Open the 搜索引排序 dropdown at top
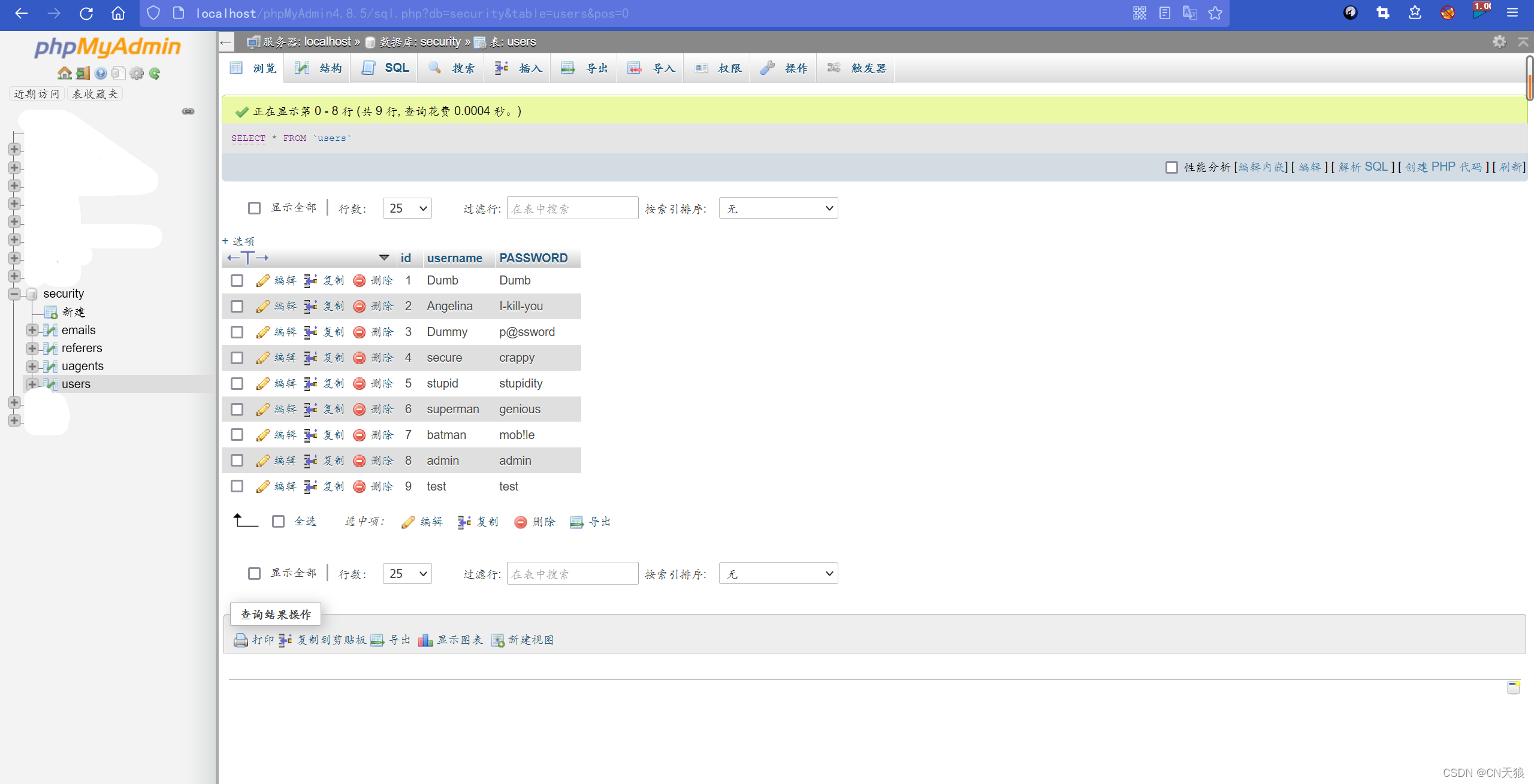The height and width of the screenshot is (784, 1534). [x=778, y=208]
